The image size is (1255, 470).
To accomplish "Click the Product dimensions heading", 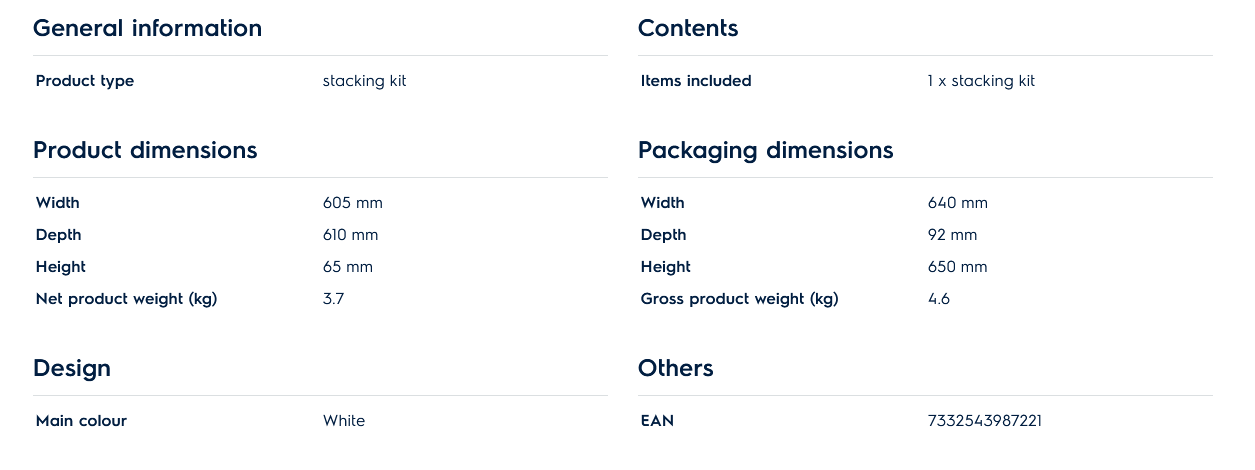I will pos(145,150).
